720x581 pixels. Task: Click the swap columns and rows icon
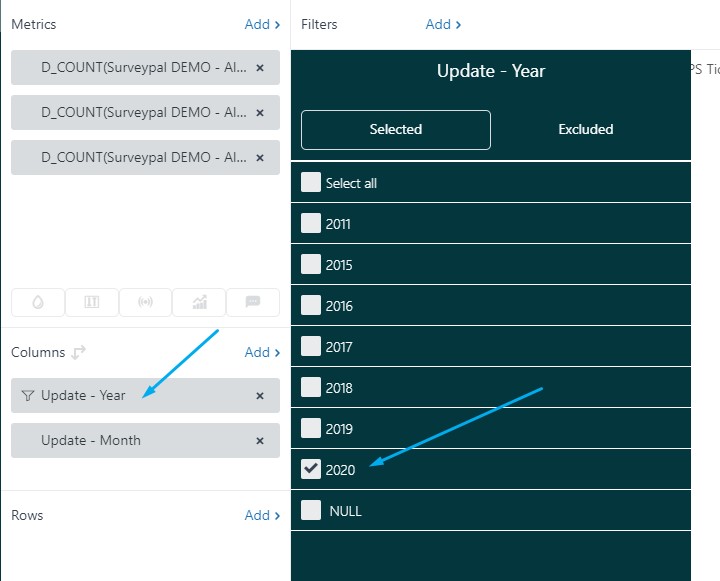(79, 352)
